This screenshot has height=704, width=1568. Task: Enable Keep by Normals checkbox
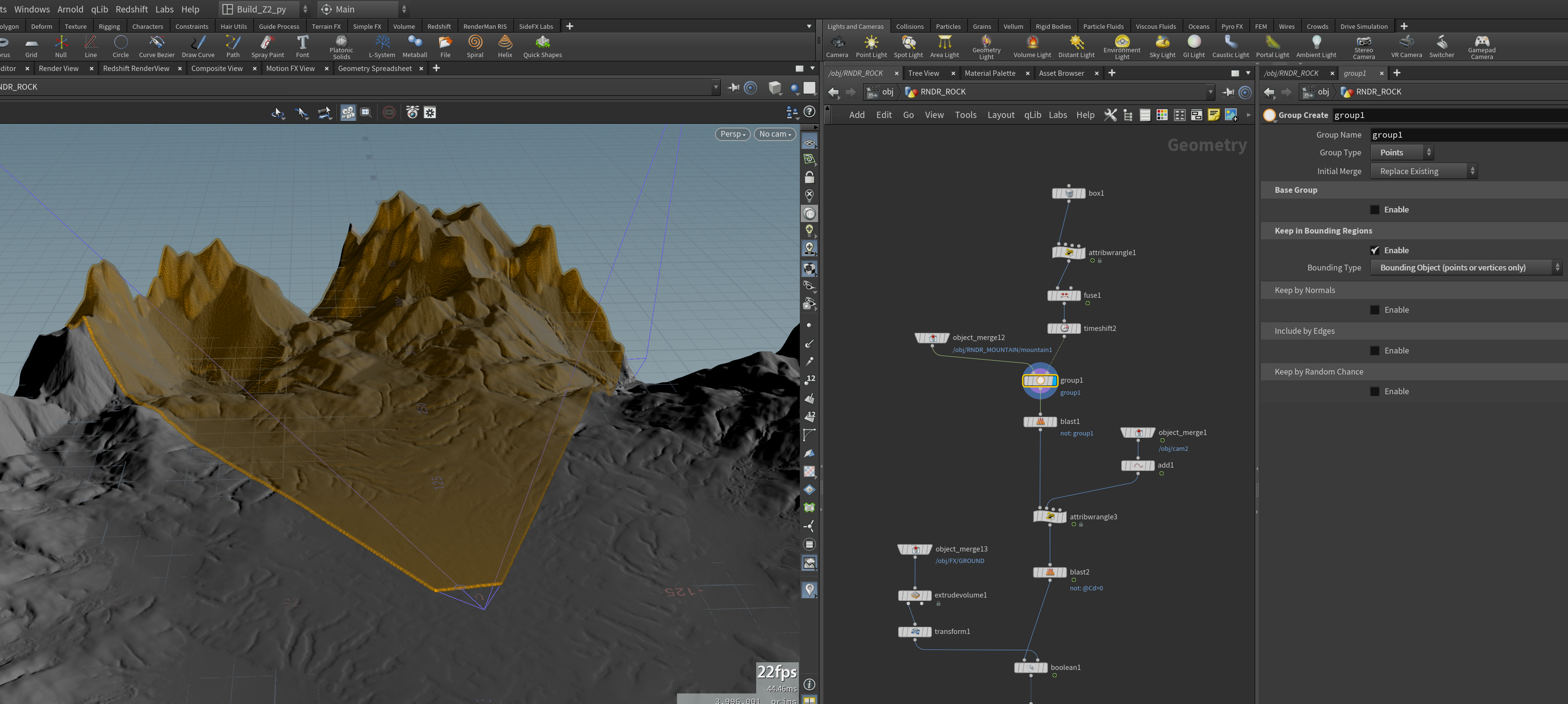point(1375,310)
